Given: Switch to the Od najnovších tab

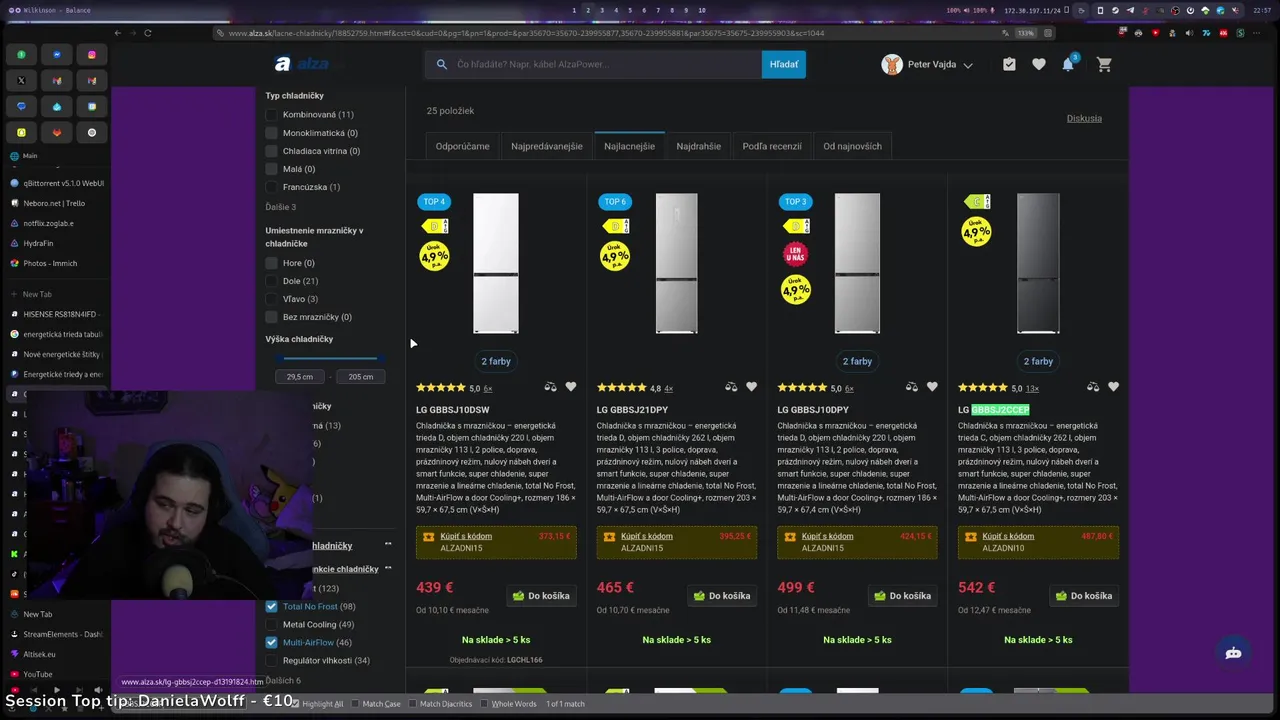Looking at the screenshot, I should [x=853, y=146].
